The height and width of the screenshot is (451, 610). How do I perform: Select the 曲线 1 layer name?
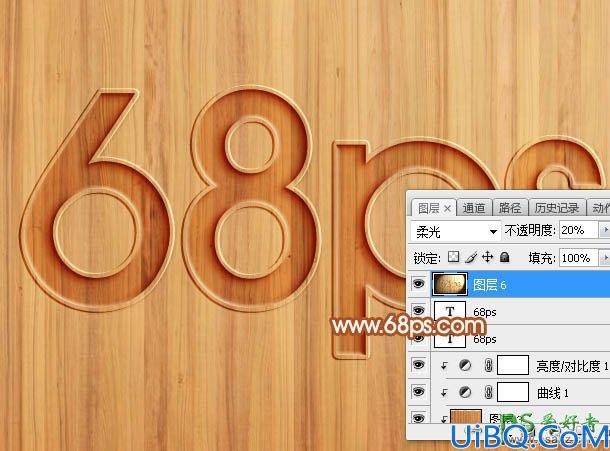pyautogui.click(x=553, y=393)
